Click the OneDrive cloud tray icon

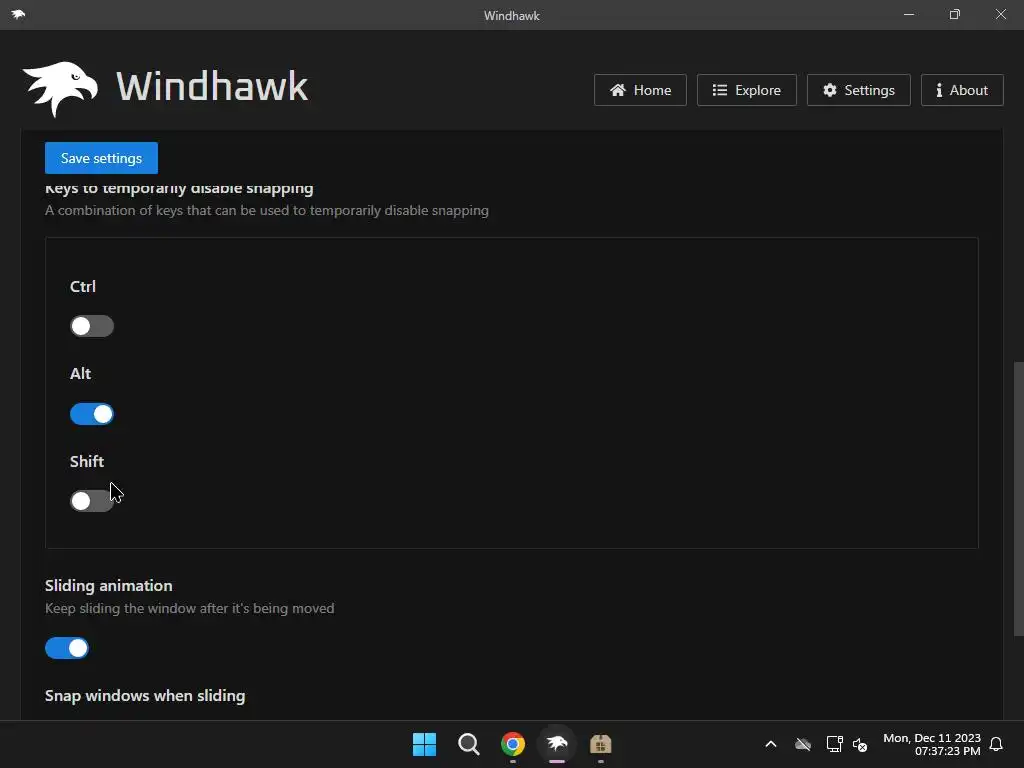803,744
